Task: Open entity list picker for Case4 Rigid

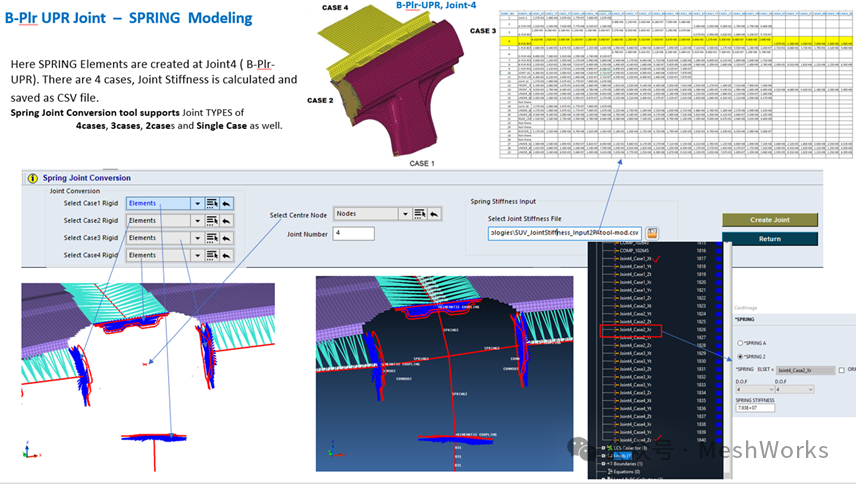Action: click(x=212, y=255)
